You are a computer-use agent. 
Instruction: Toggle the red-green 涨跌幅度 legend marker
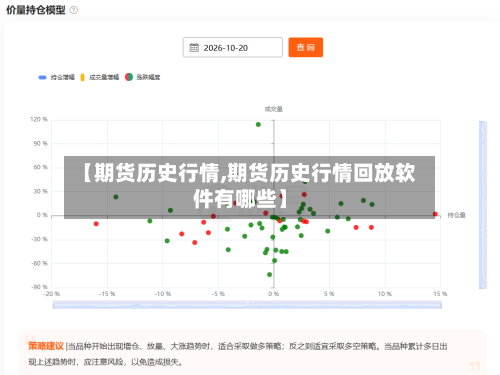point(129,77)
